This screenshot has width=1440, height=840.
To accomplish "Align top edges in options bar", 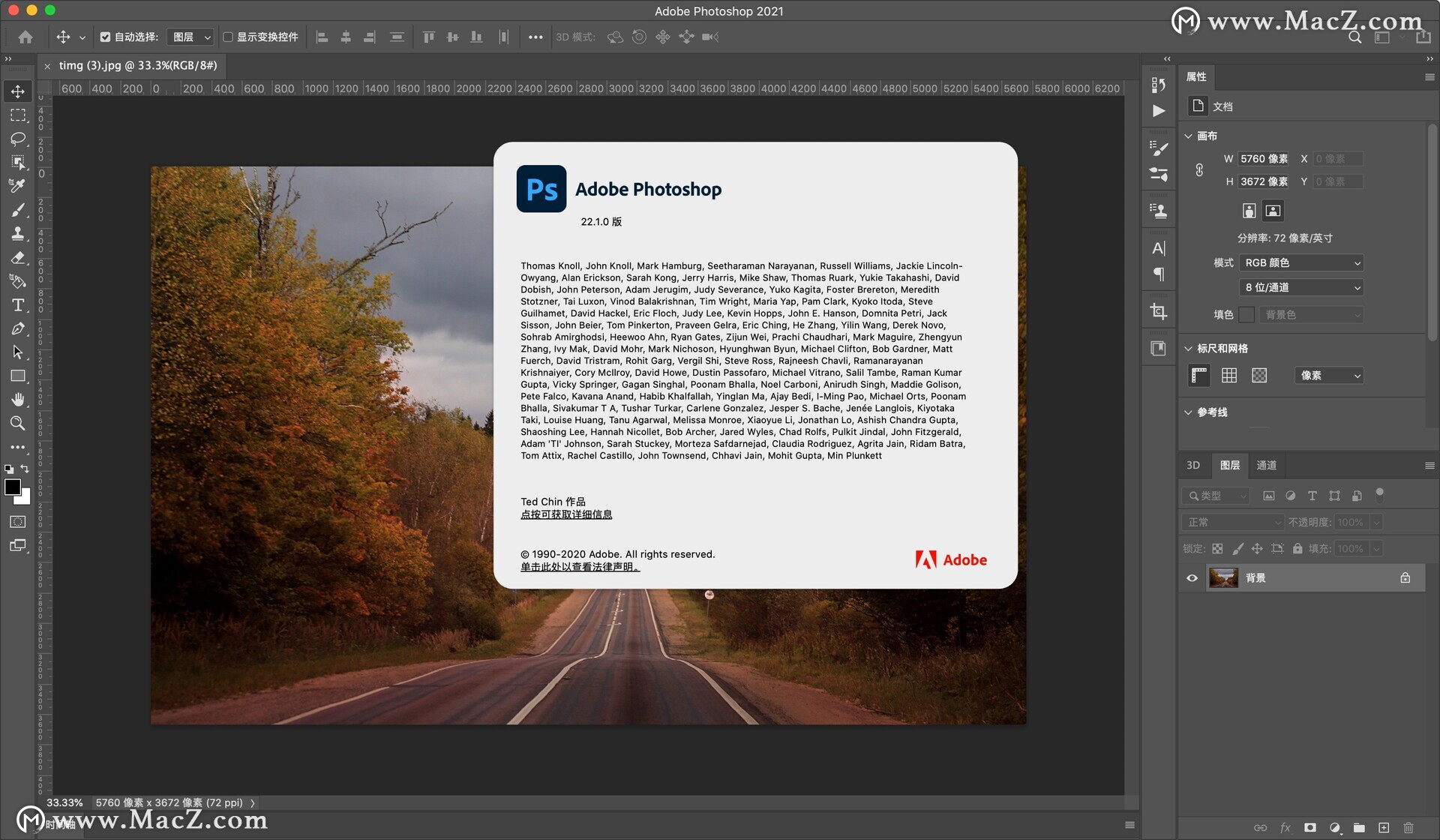I will pos(428,37).
